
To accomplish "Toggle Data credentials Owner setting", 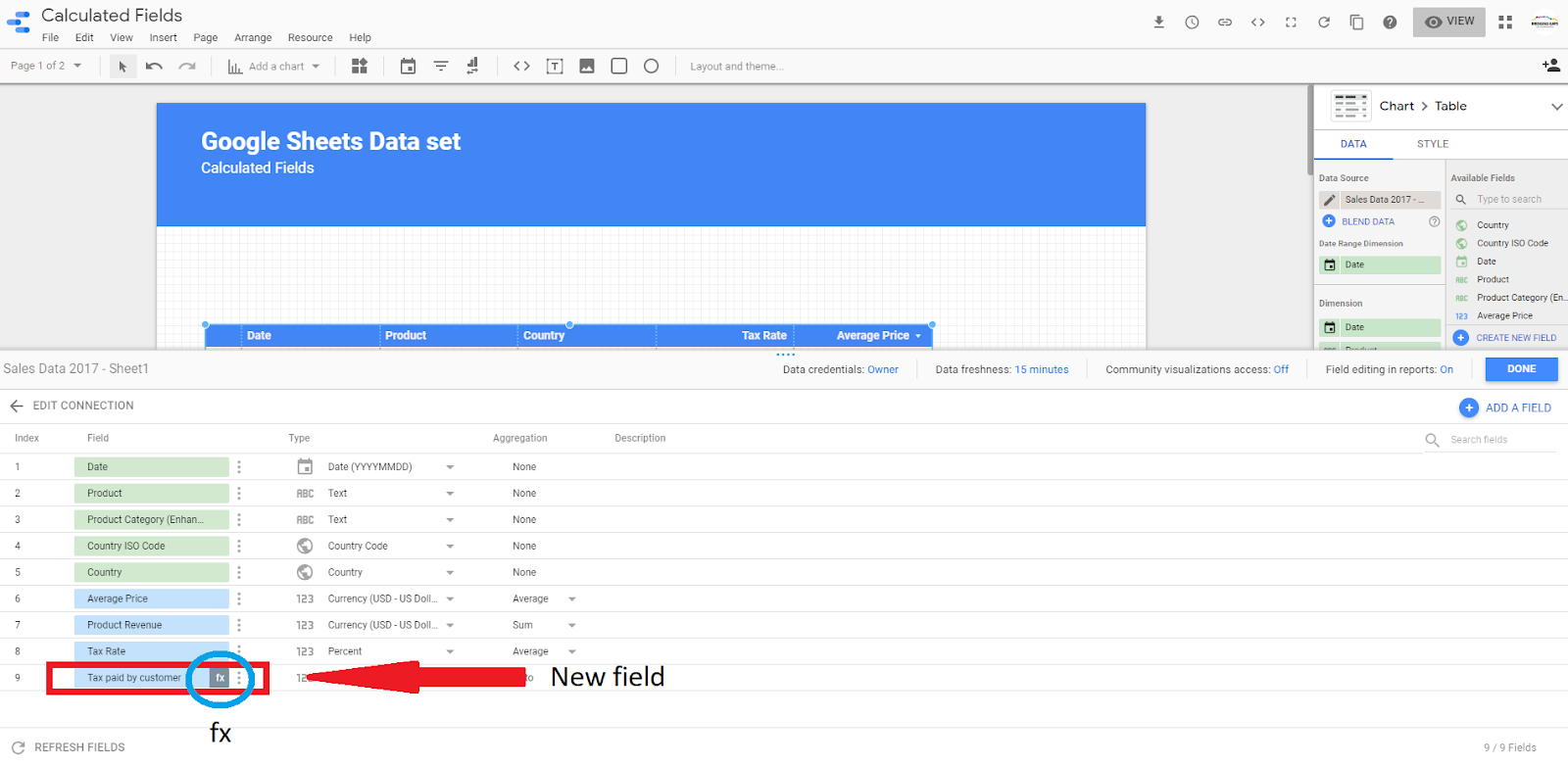I will click(x=882, y=369).
